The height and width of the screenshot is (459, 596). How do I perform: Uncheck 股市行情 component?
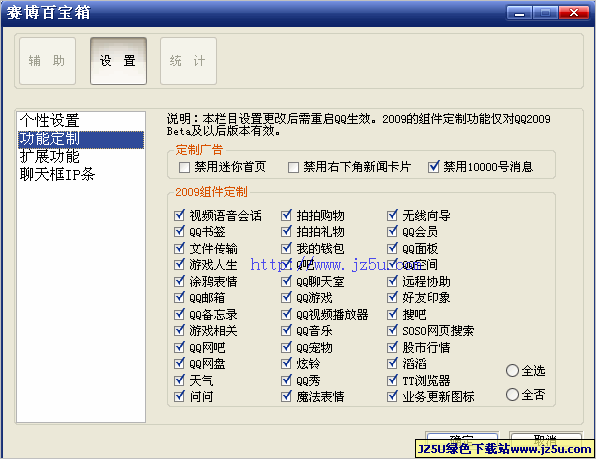coord(392,347)
